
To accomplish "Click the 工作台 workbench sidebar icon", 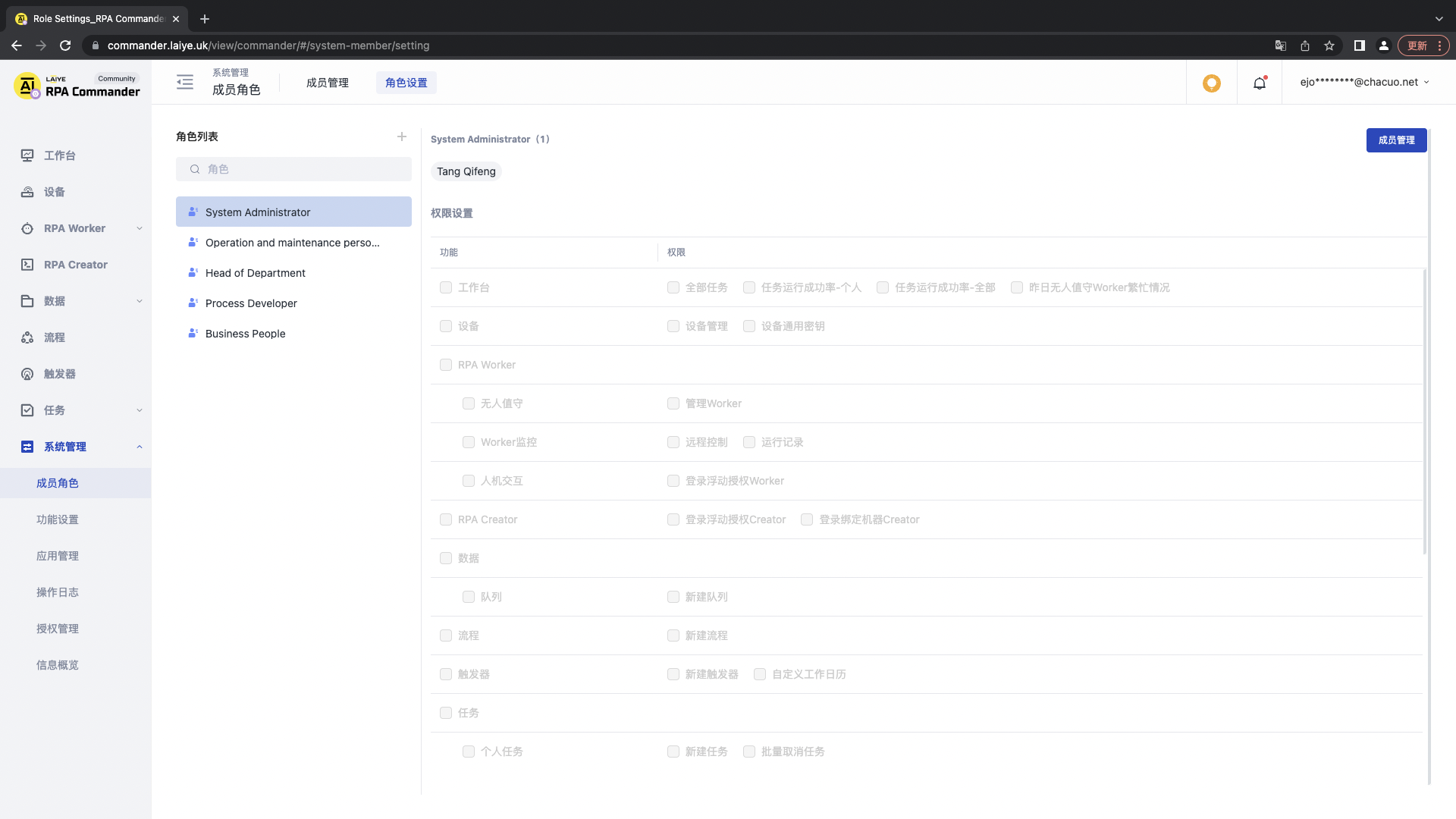I will point(27,155).
